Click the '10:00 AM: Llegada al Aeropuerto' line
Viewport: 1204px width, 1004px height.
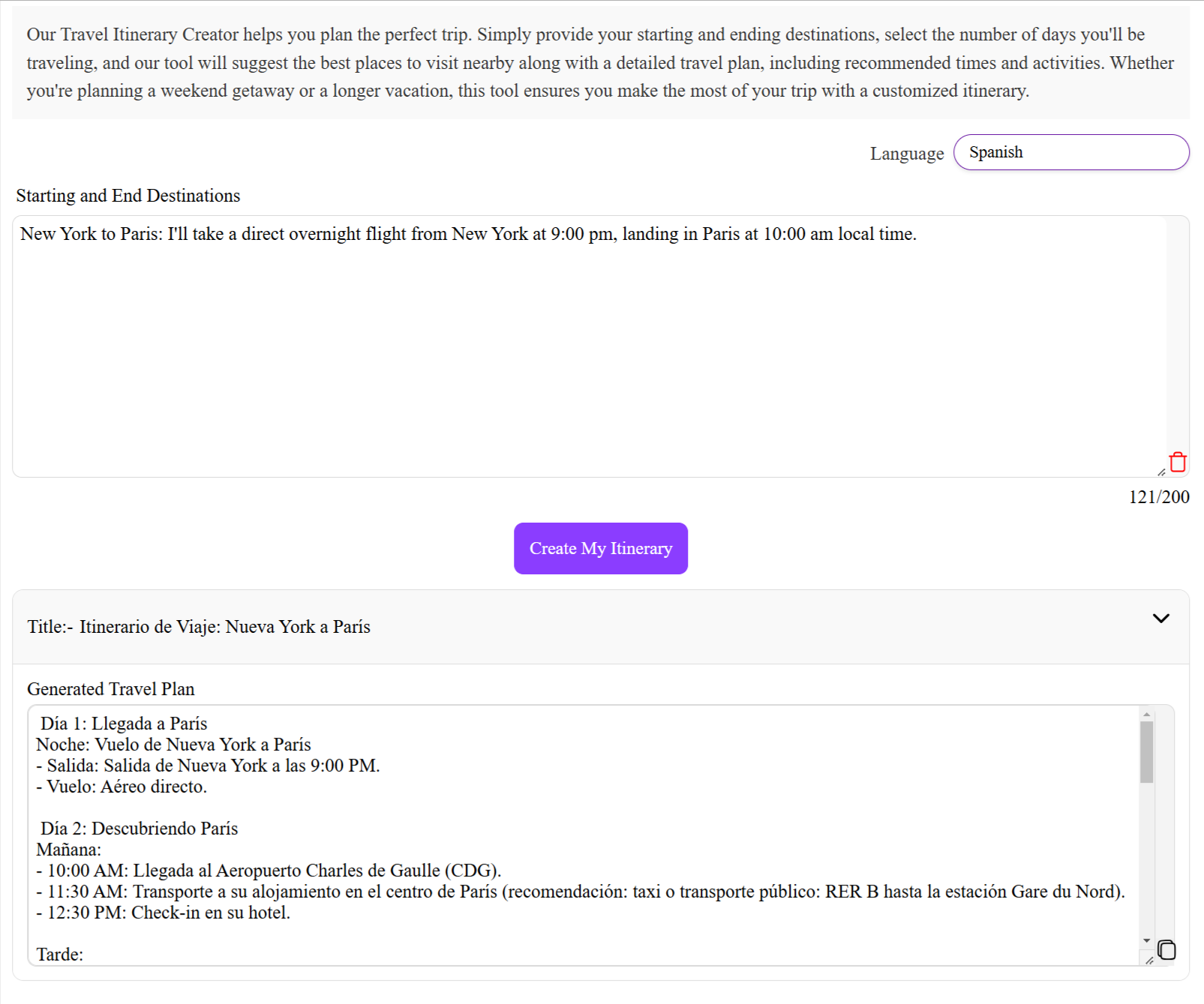pos(269,871)
